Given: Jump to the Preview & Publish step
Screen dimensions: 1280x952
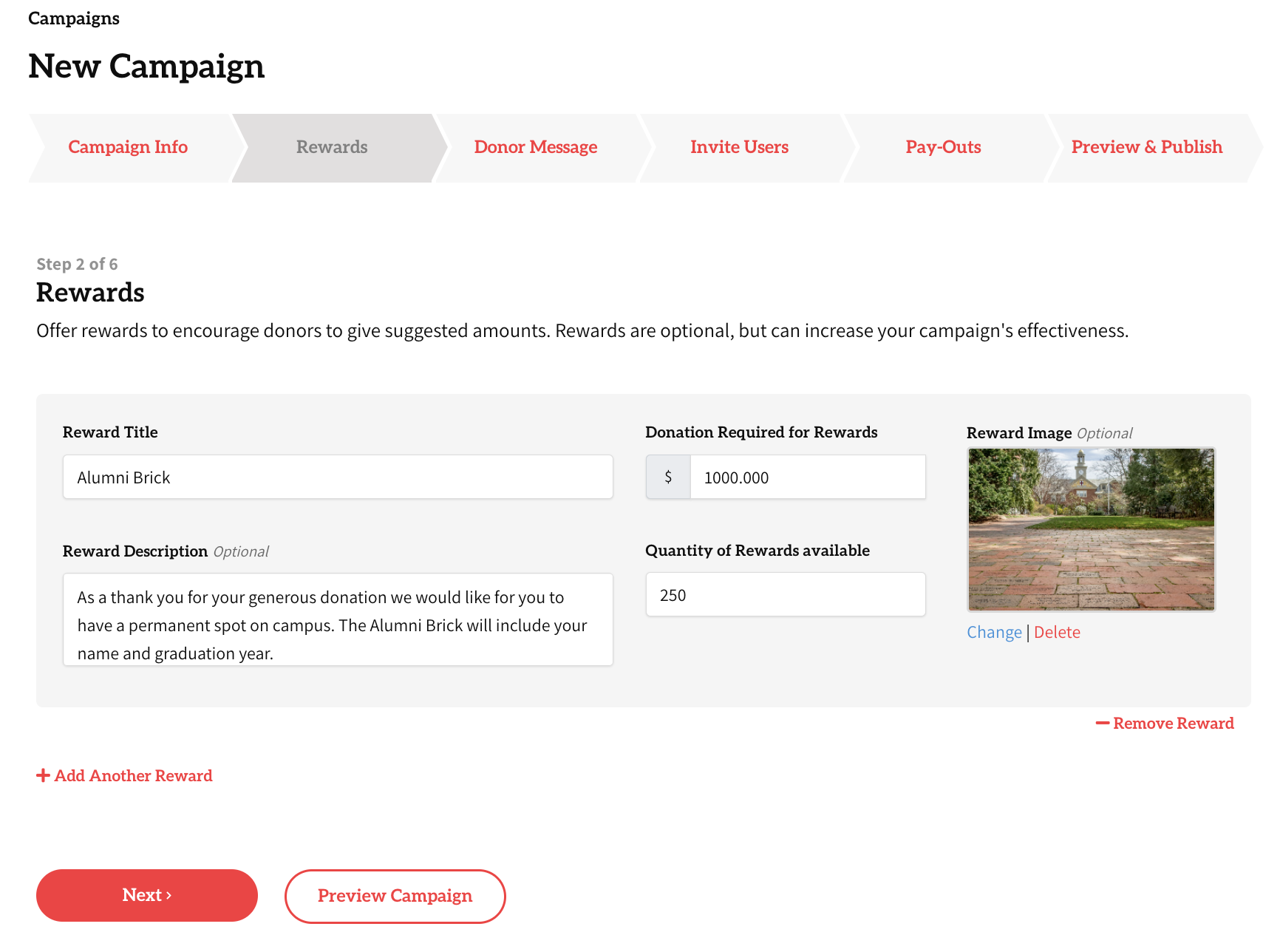Looking at the screenshot, I should [1147, 147].
